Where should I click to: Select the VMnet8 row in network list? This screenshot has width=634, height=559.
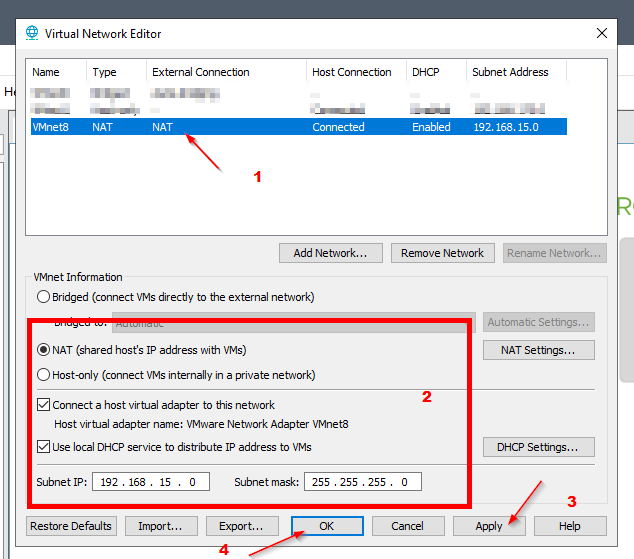[x=299, y=127]
